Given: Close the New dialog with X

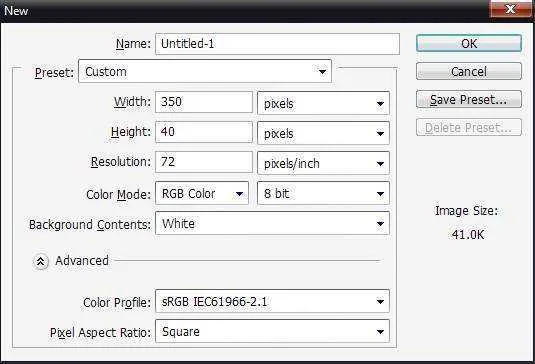Looking at the screenshot, I should (x=510, y=9).
